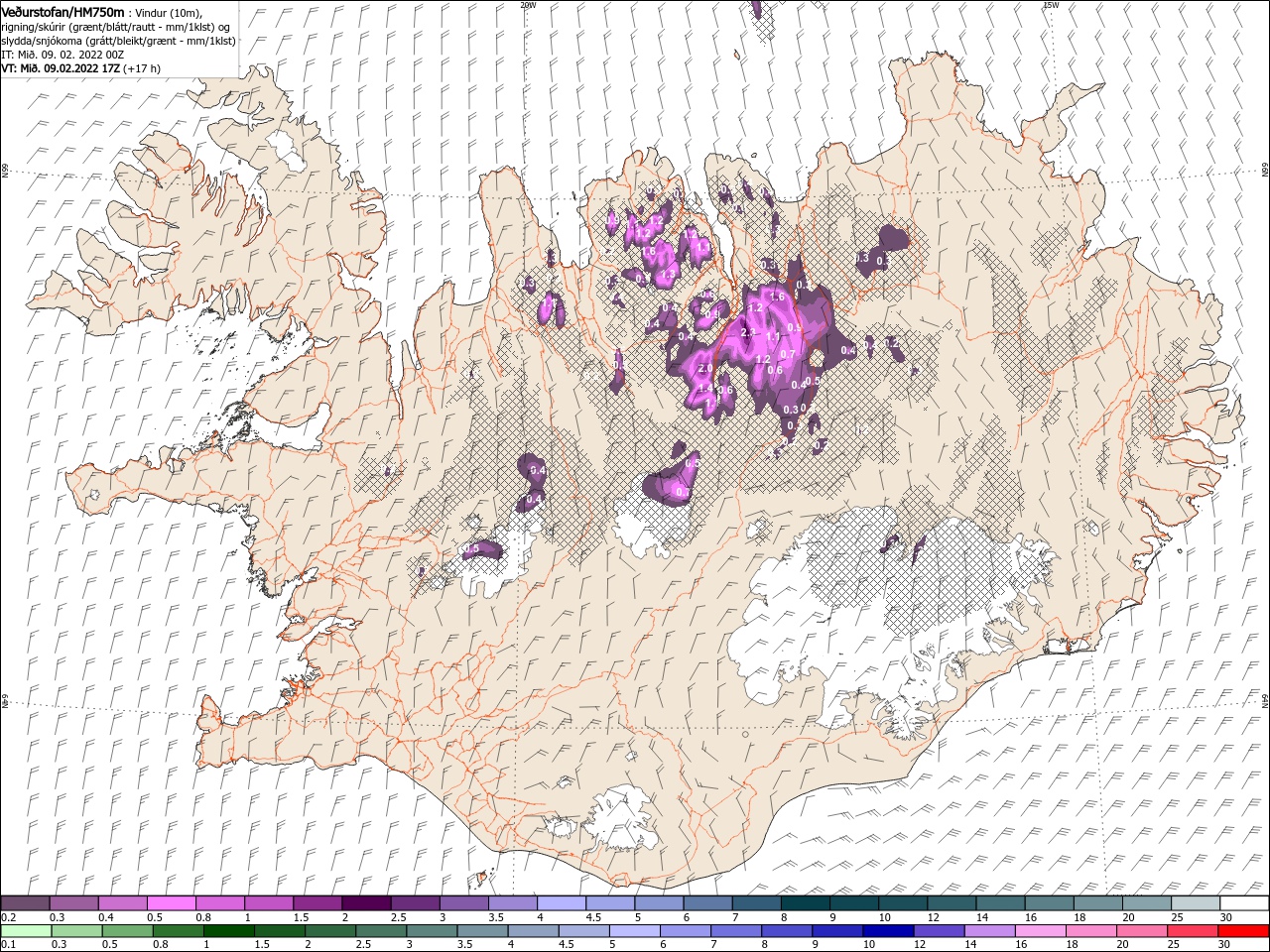Viewport: 1270px width, 952px height.
Task: Pick the deep blue swatch between 10 and 12
Action: click(887, 931)
